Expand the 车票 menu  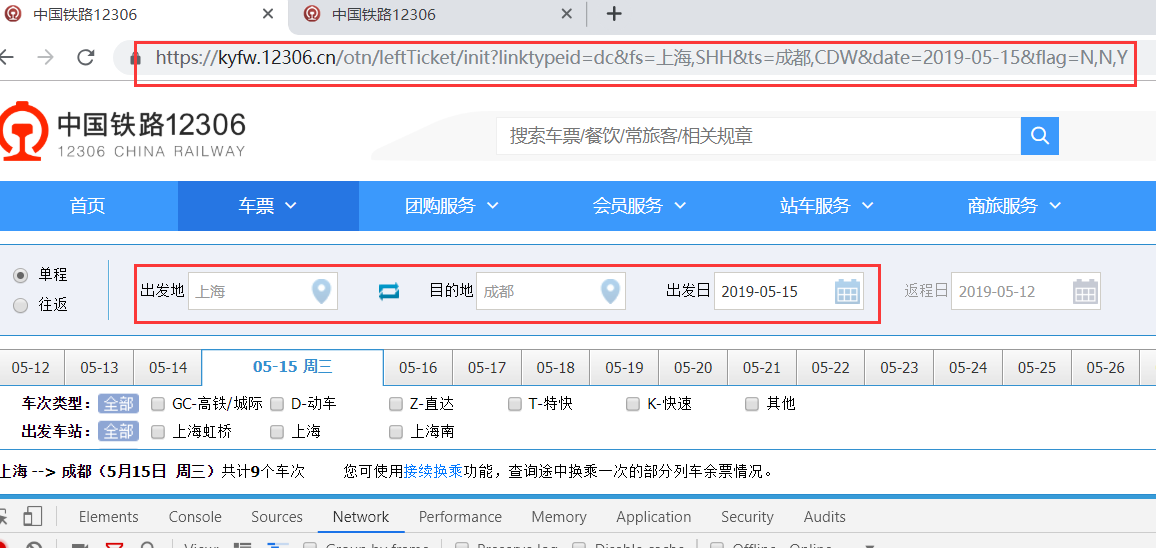pos(268,206)
